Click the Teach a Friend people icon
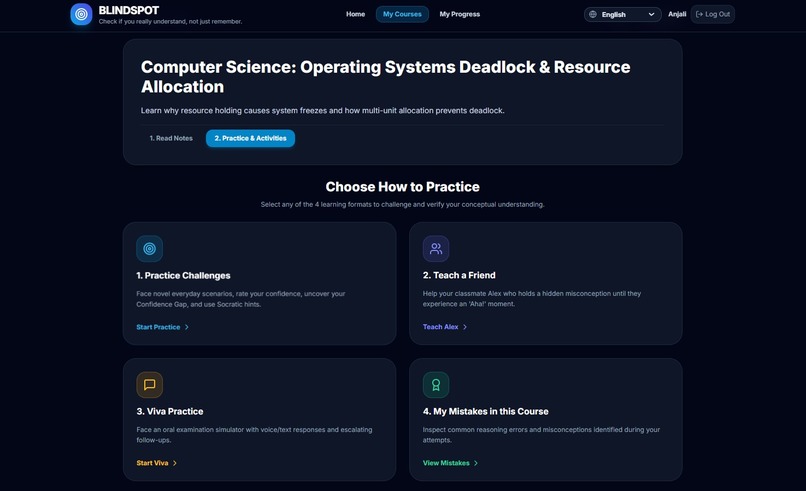The width and height of the screenshot is (806, 491). point(436,249)
